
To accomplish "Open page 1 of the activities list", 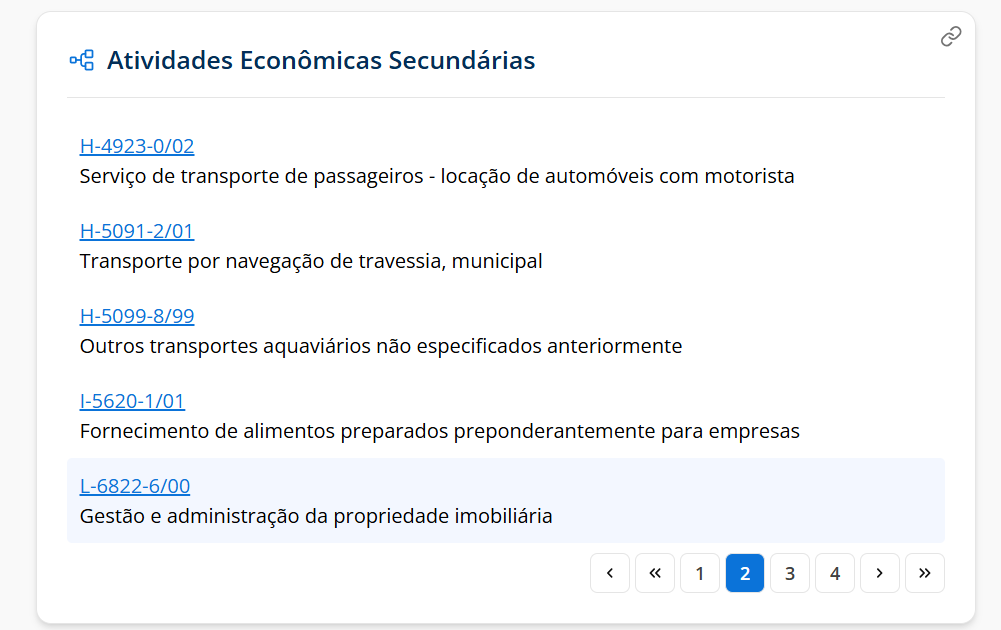I will pyautogui.click(x=700, y=573).
